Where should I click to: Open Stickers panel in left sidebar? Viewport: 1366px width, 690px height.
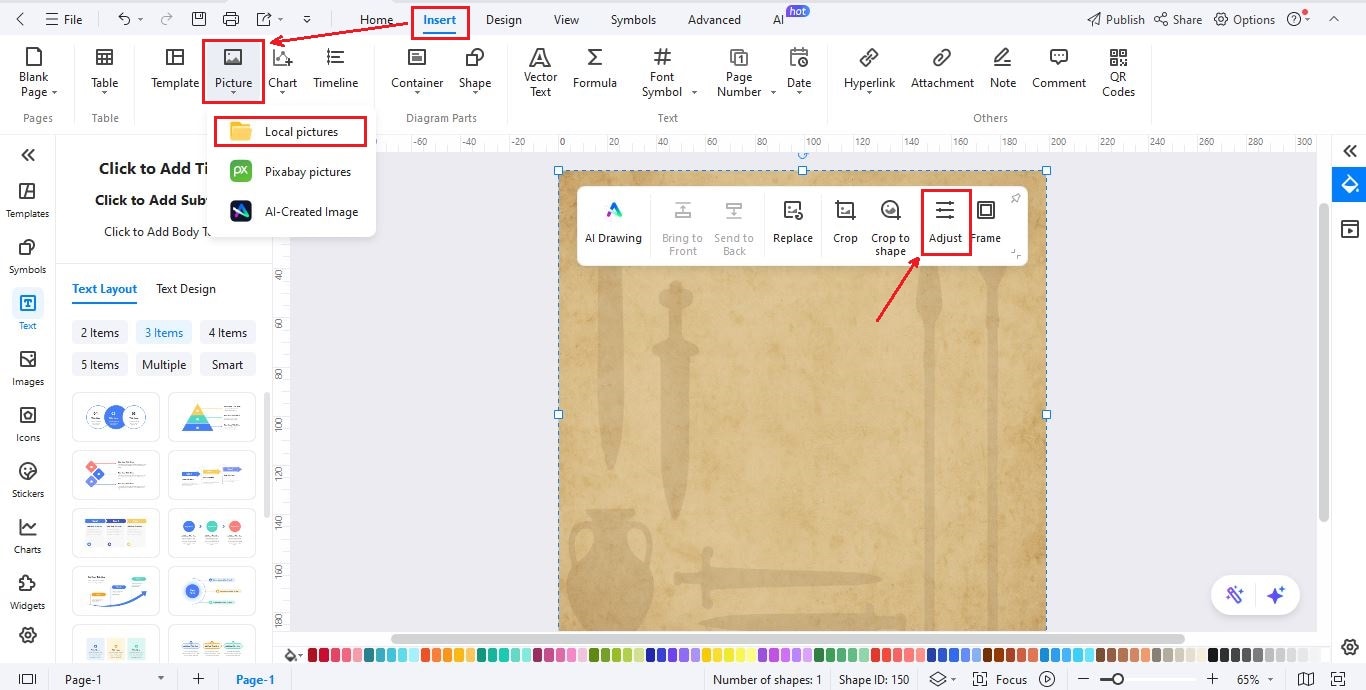[27, 479]
